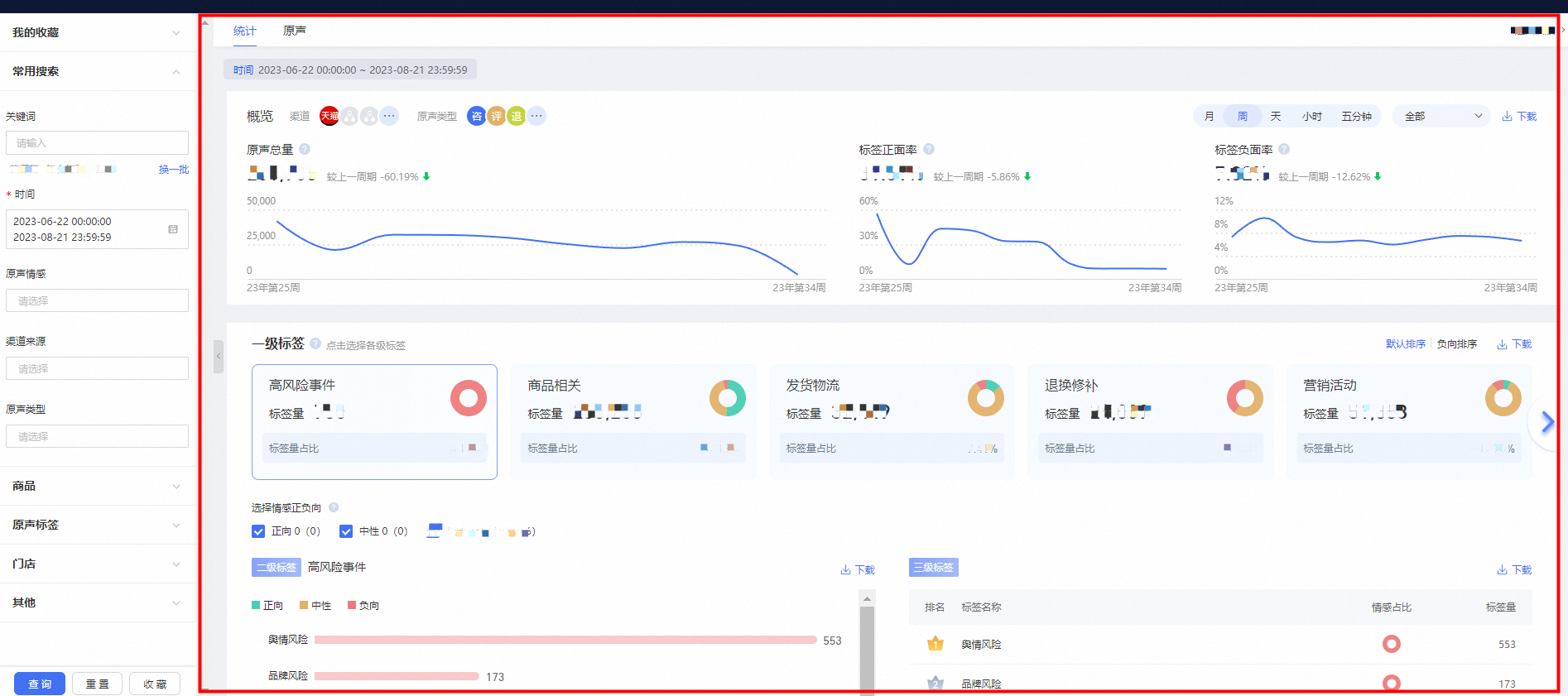1568x696 pixels.
Task: Open the 原声类型 select box
Action: pyautogui.click(x=97, y=436)
